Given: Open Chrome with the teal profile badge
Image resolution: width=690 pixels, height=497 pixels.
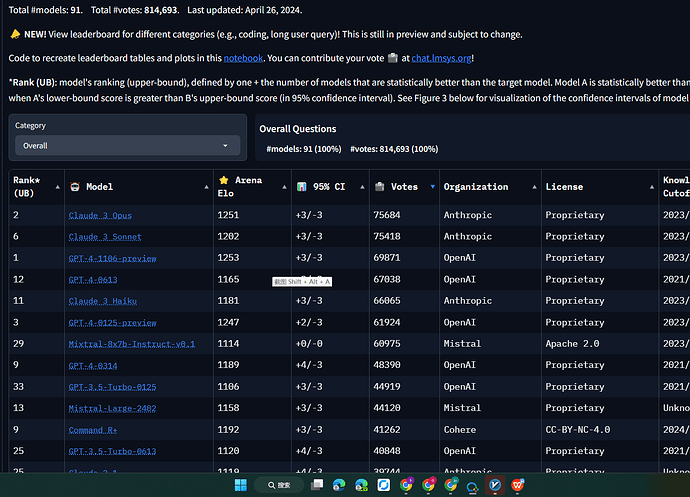Looking at the screenshot, I should 451,485.
